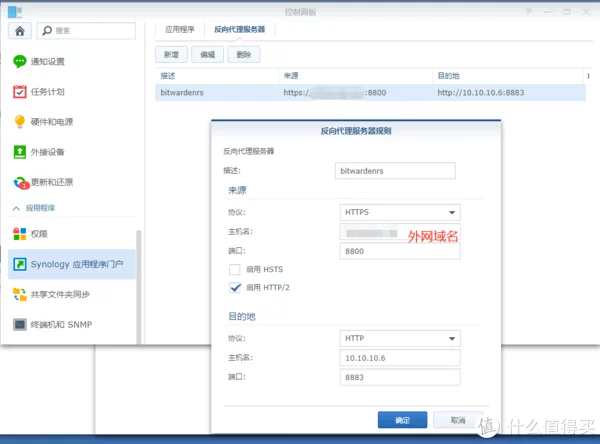600x444 pixels.
Task: Confirm the rule with 确定
Action: tap(402, 420)
